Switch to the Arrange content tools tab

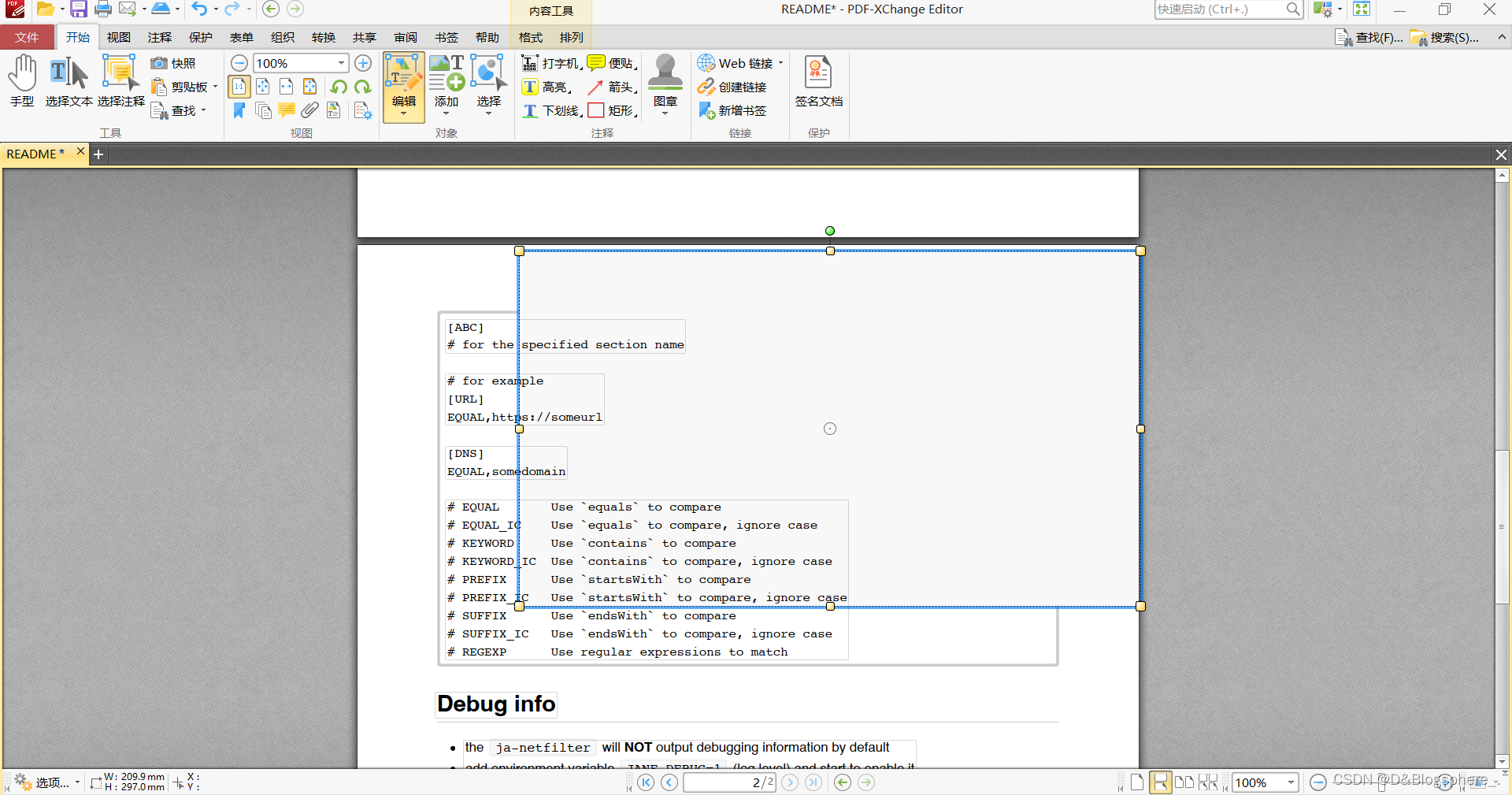(x=572, y=37)
